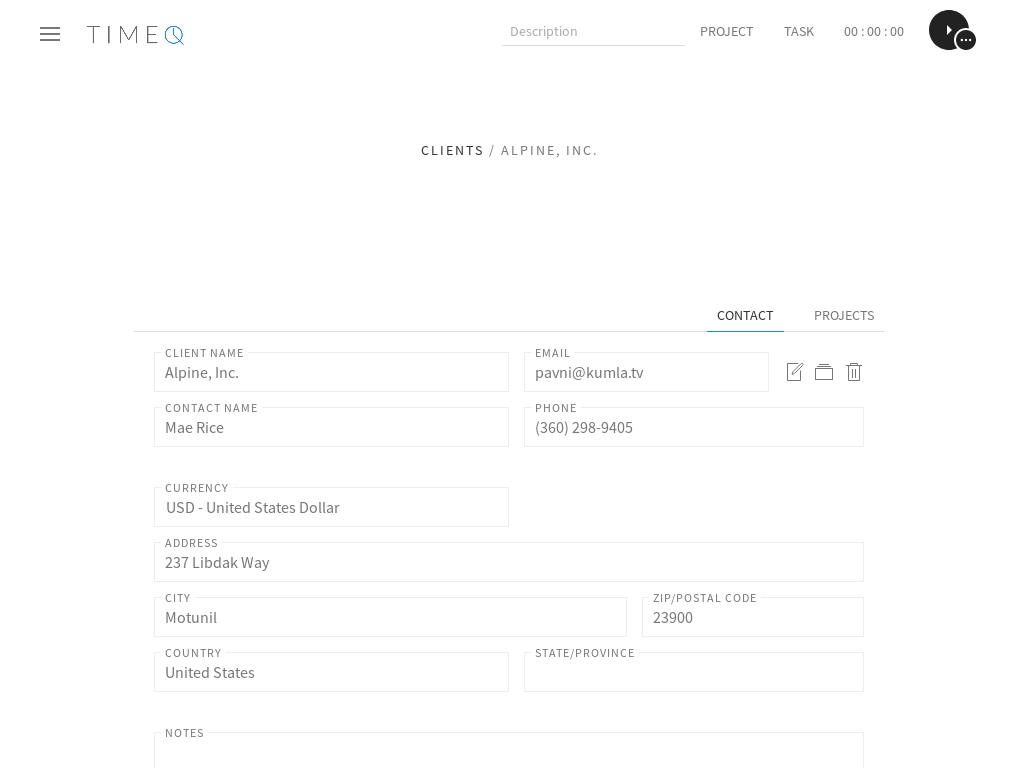The height and width of the screenshot is (768, 1018).
Task: Start the timer with the play button
Action: pos(946,30)
